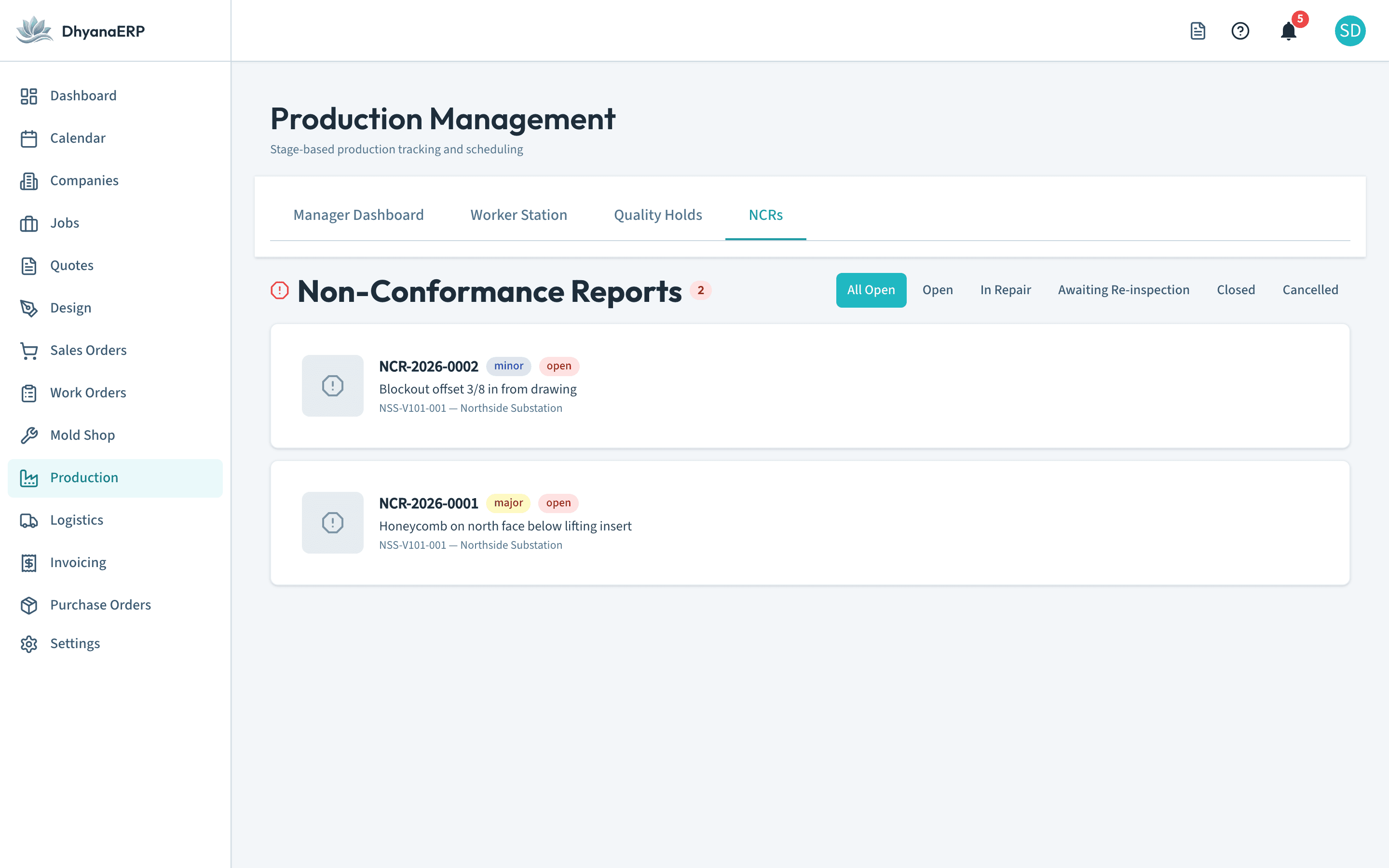Open Design from sidebar
This screenshot has height=868, width=1389.
click(x=115, y=308)
